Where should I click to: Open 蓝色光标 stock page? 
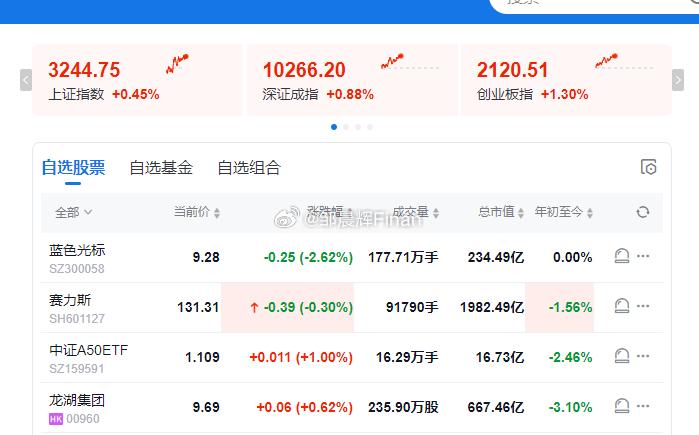tap(77, 250)
